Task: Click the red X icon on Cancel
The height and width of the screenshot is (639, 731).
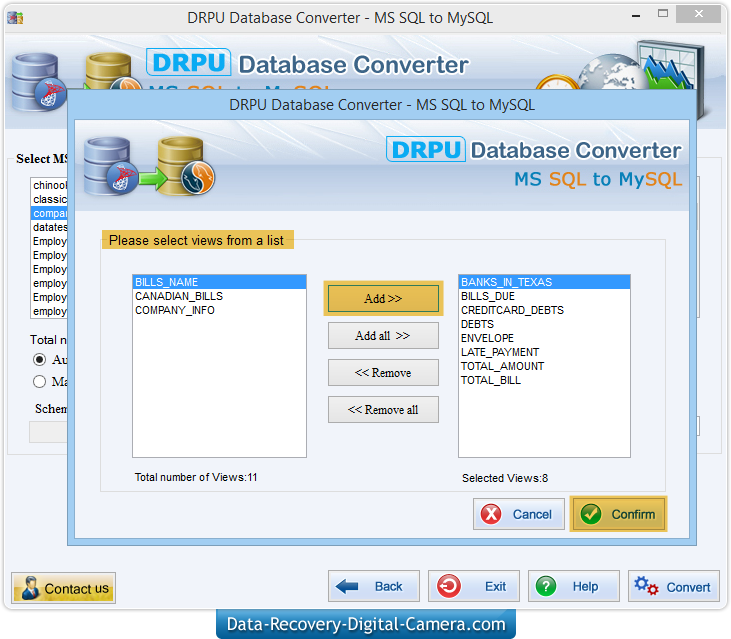Action: coord(491,514)
